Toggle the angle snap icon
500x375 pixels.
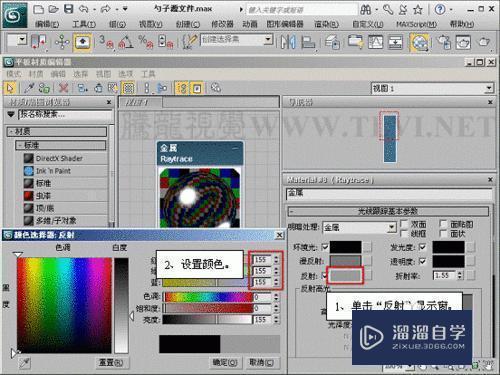point(126,42)
